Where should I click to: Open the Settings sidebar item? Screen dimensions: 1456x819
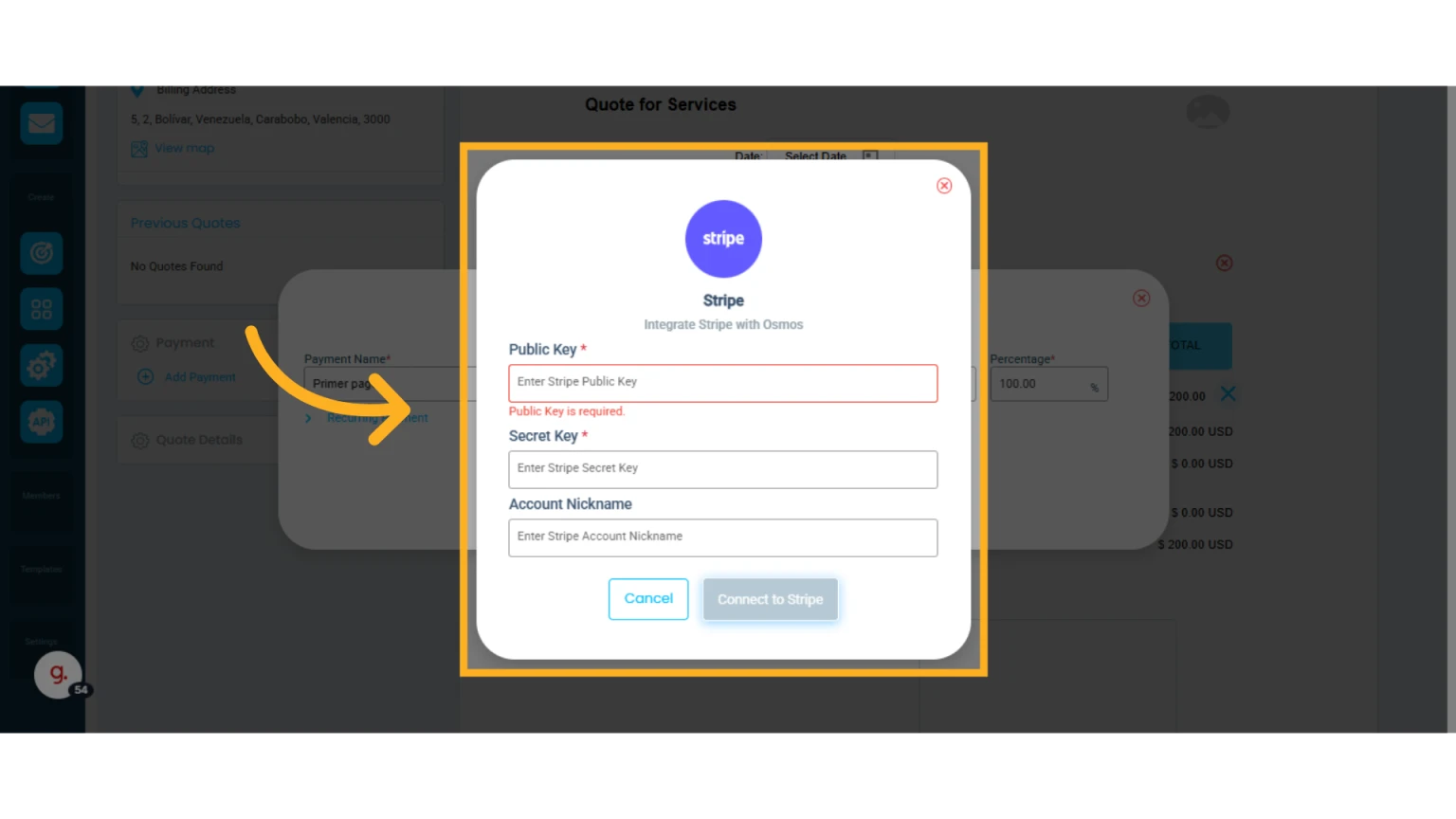click(42, 642)
